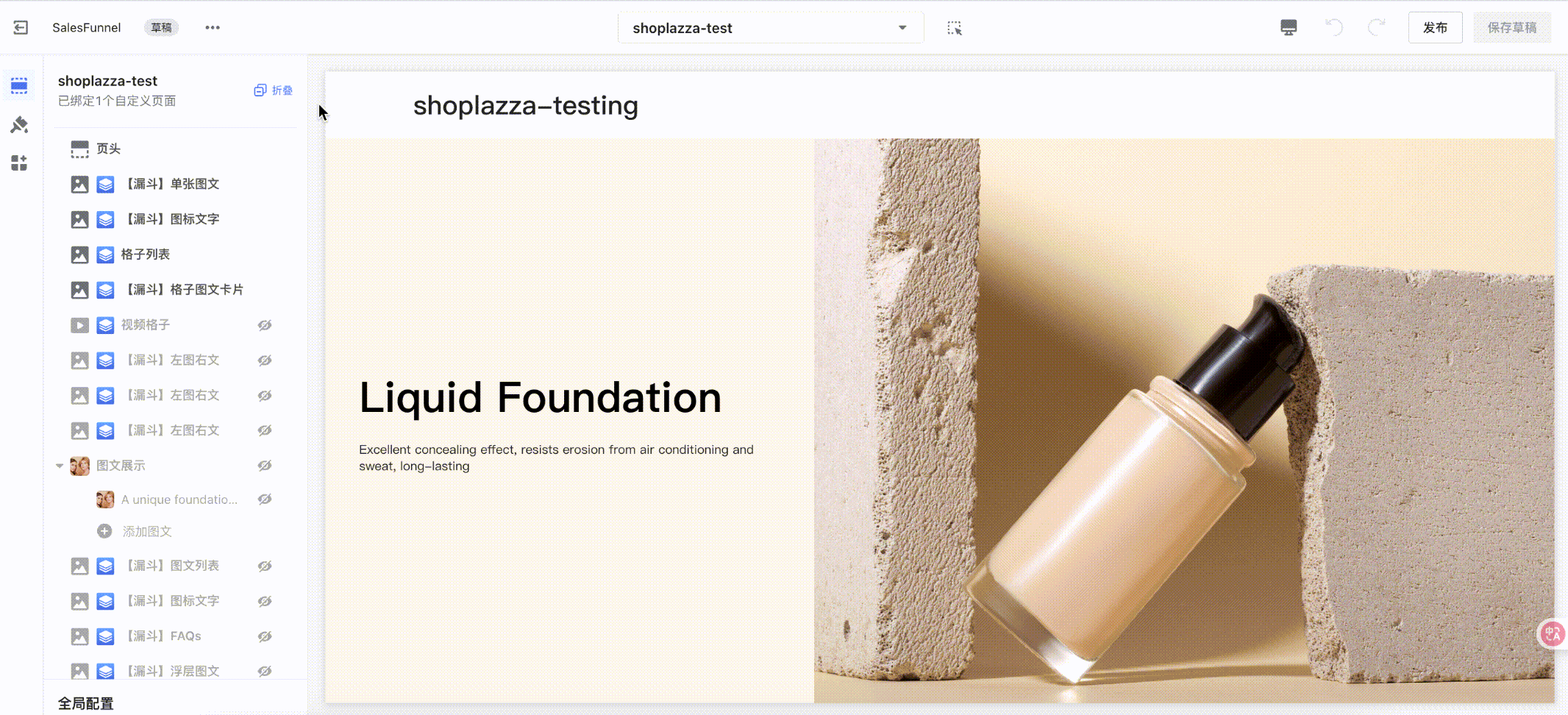The image size is (1568, 715).
Task: Show the hidden 【漏斗】FAQs section
Action: point(265,636)
